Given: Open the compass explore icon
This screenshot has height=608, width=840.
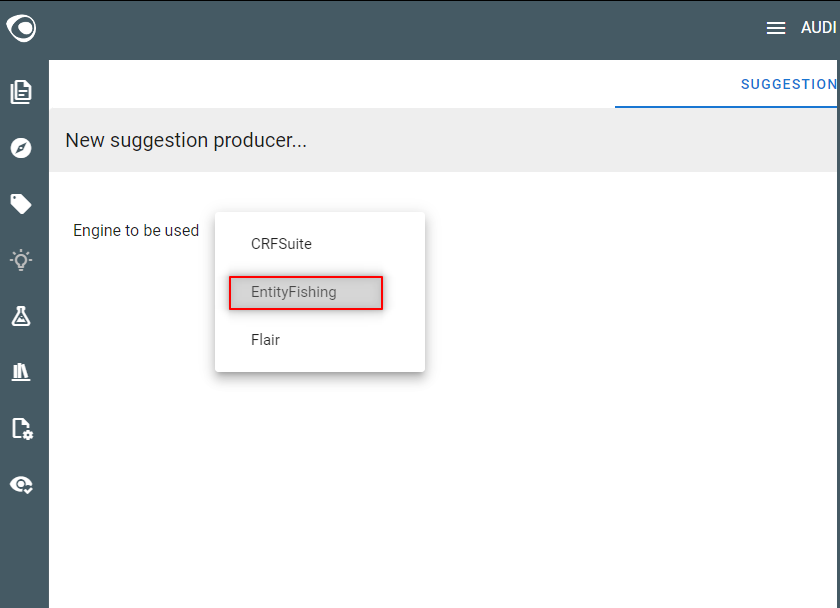Looking at the screenshot, I should [21, 148].
